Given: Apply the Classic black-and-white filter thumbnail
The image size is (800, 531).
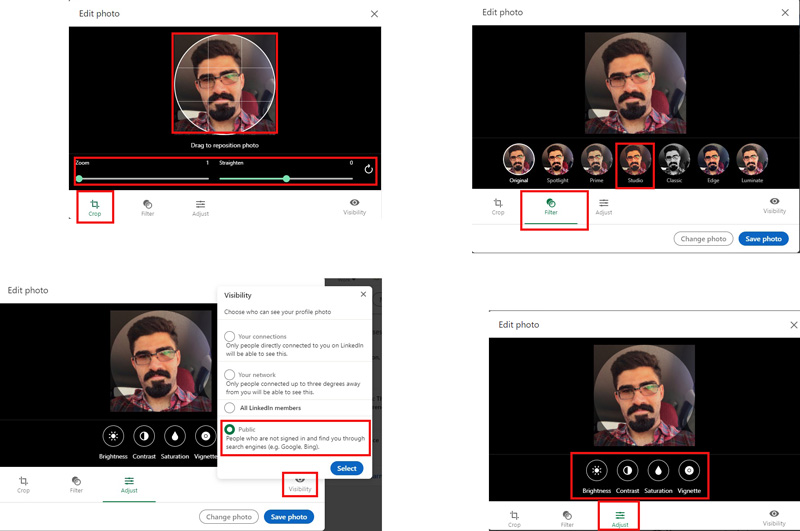Looking at the screenshot, I should pyautogui.click(x=674, y=160).
